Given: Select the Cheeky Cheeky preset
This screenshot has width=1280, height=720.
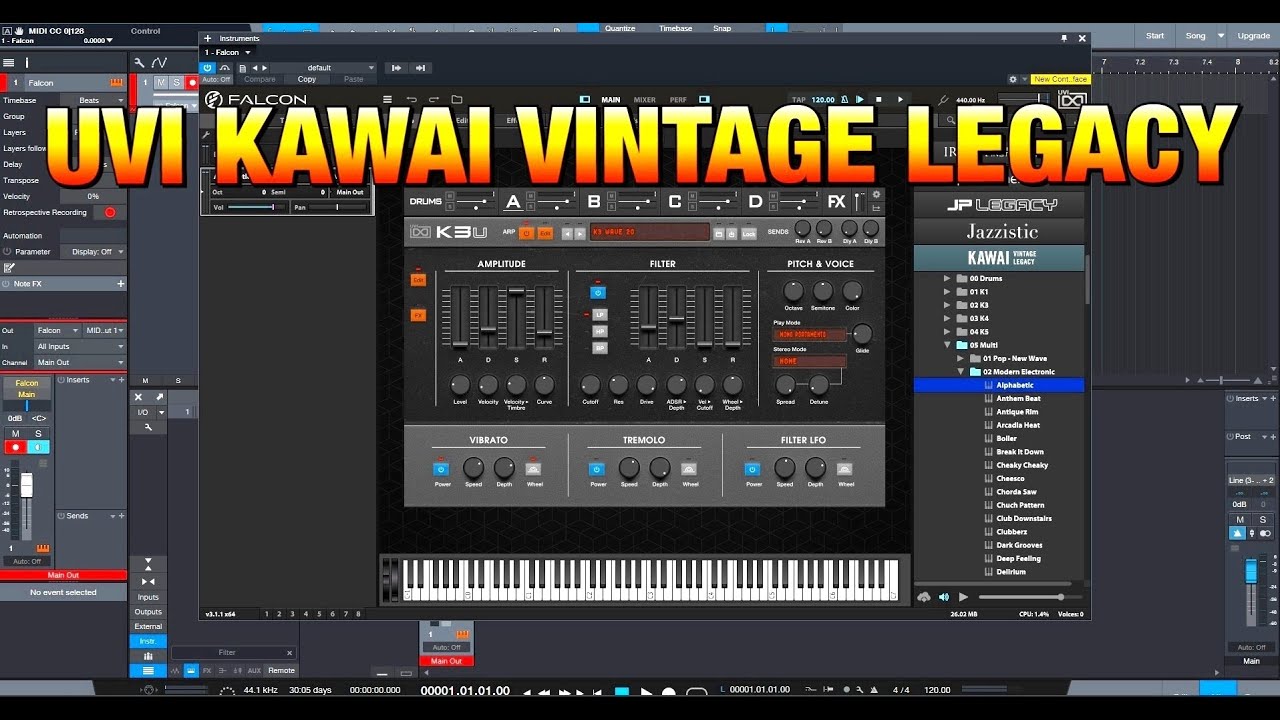Looking at the screenshot, I should (1022, 465).
